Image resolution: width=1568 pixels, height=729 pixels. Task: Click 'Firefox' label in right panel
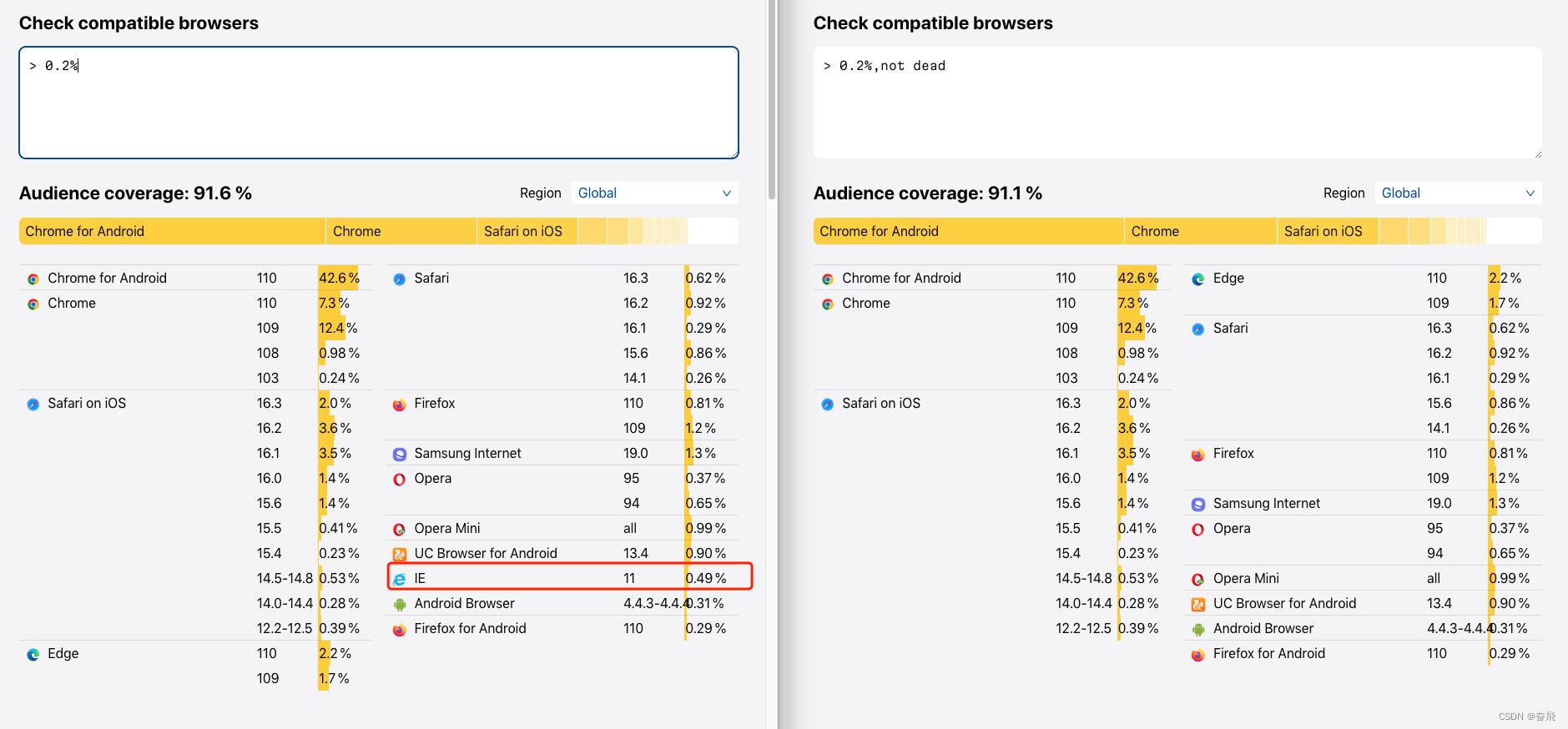[1233, 453]
